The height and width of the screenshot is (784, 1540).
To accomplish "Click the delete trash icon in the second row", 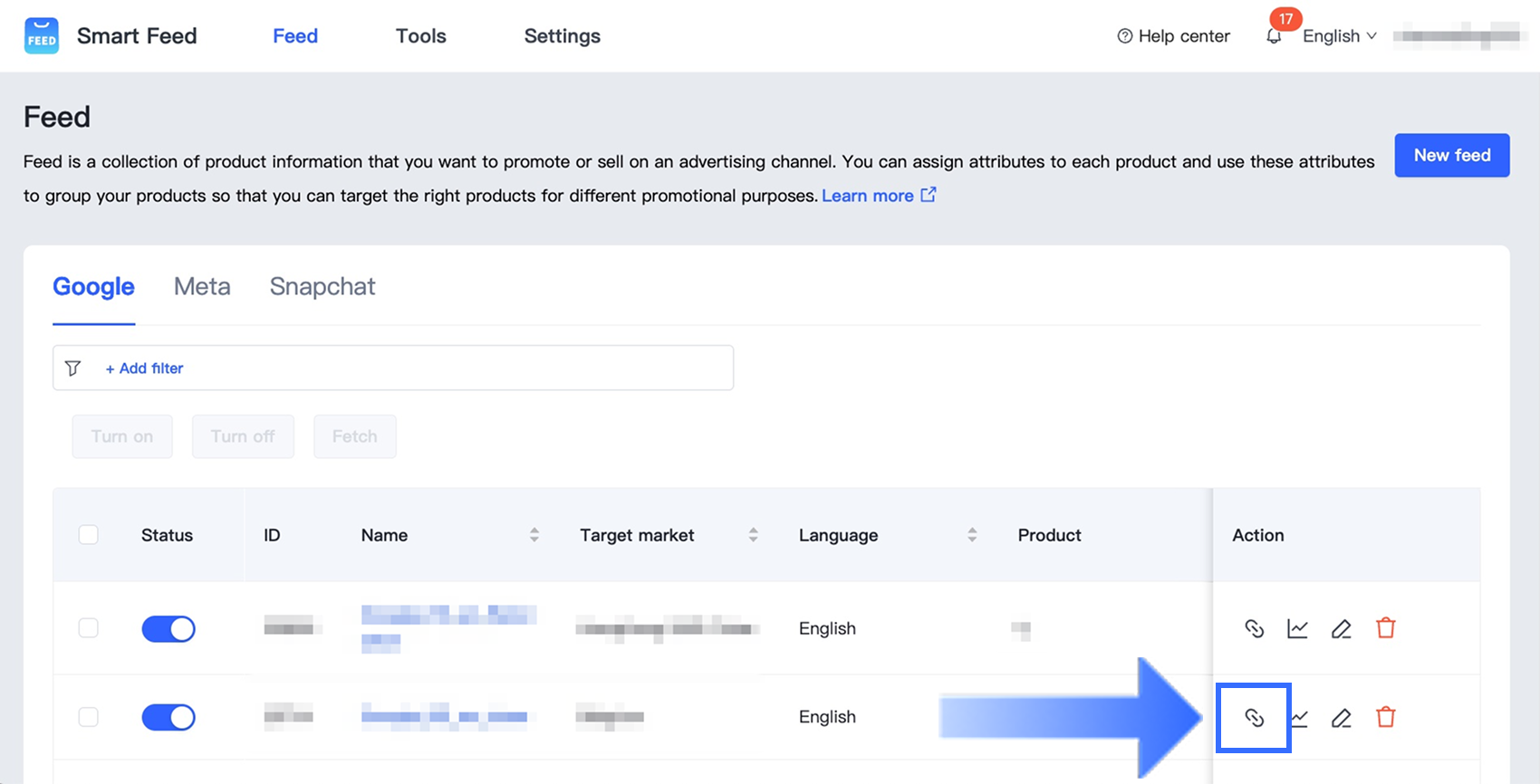I will click(x=1386, y=717).
